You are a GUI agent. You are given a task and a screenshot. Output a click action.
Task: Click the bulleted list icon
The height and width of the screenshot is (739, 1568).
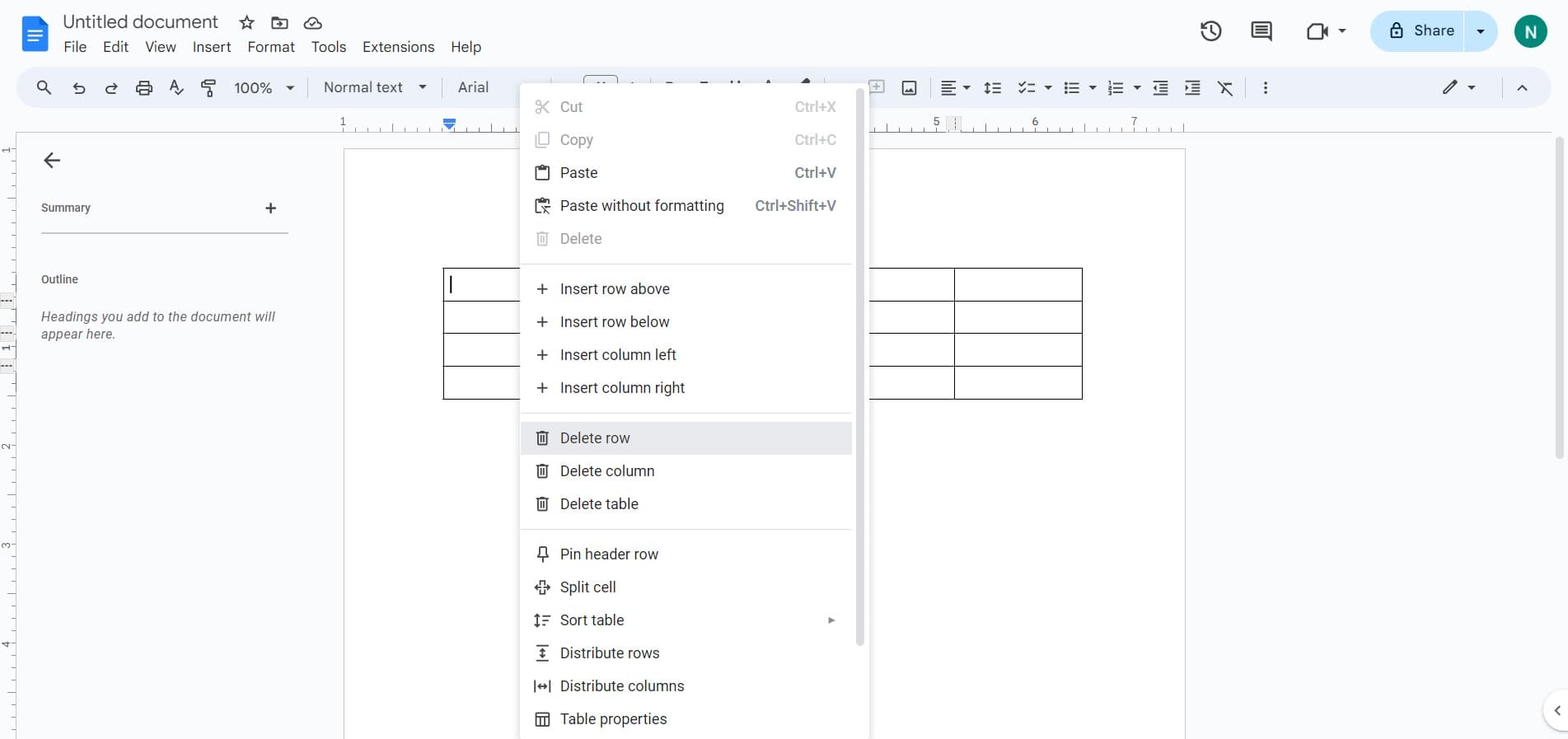click(x=1071, y=88)
